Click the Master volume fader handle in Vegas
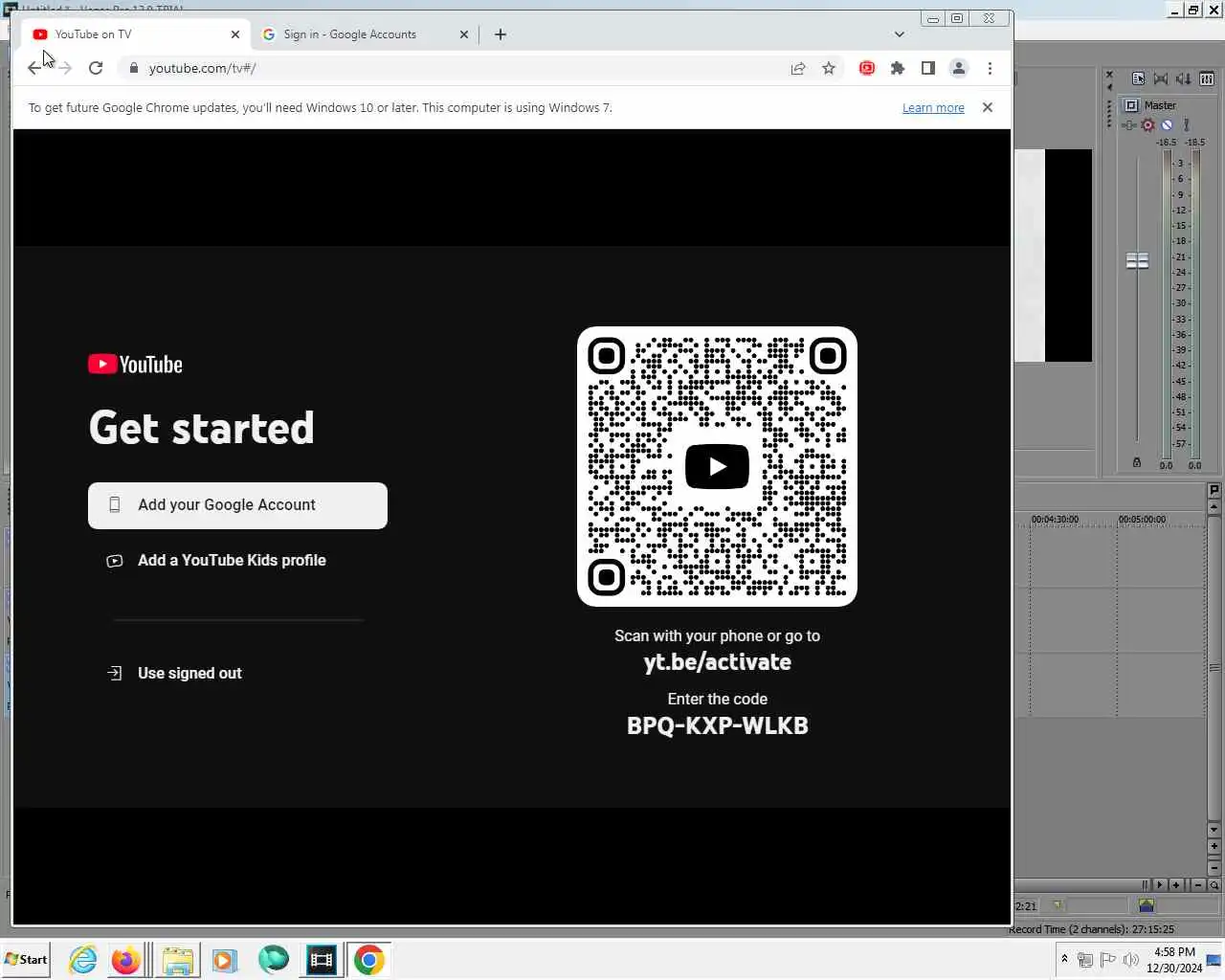This screenshot has width=1225, height=980. tap(1137, 260)
